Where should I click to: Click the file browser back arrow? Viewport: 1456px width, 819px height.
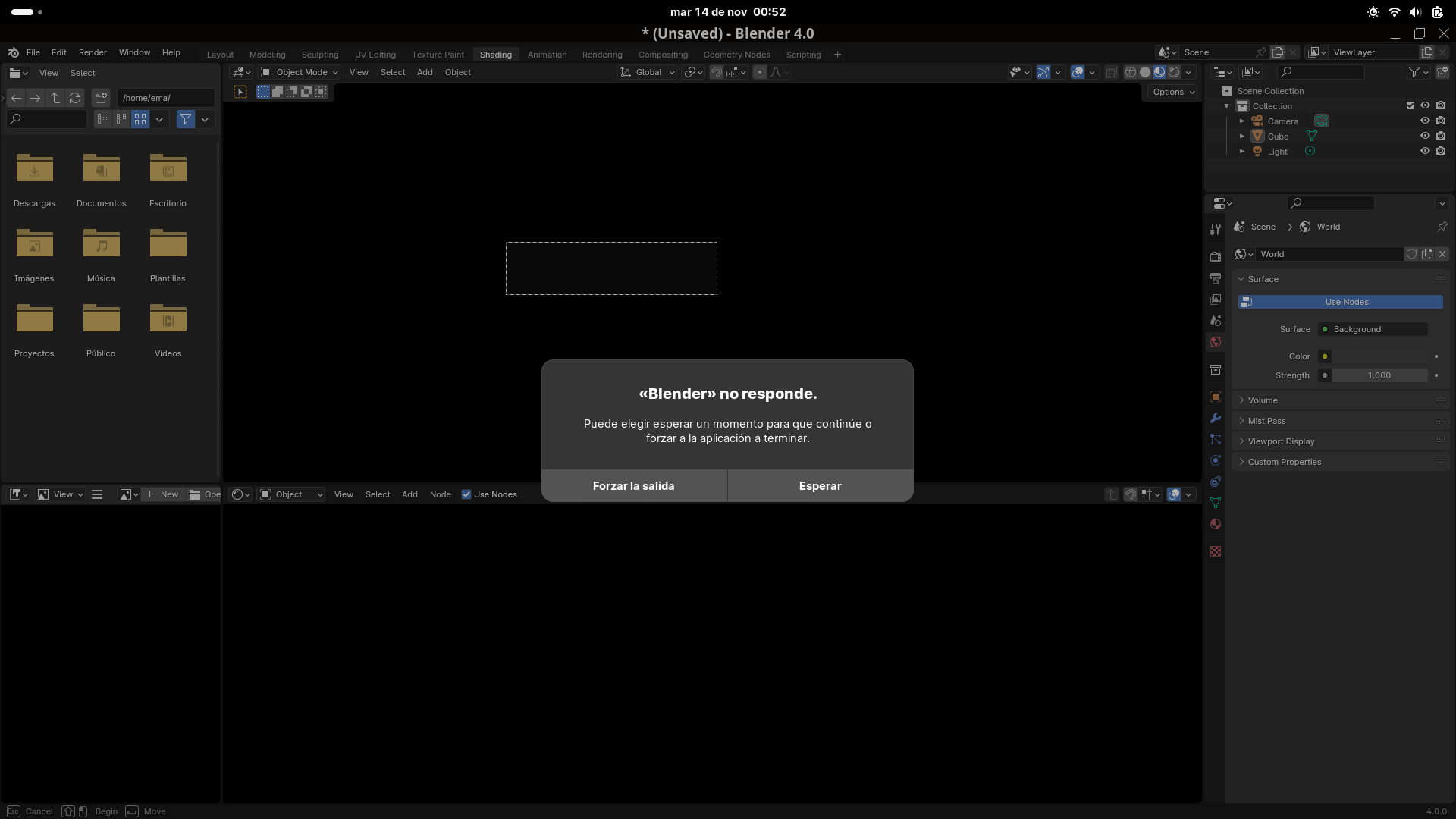point(16,98)
